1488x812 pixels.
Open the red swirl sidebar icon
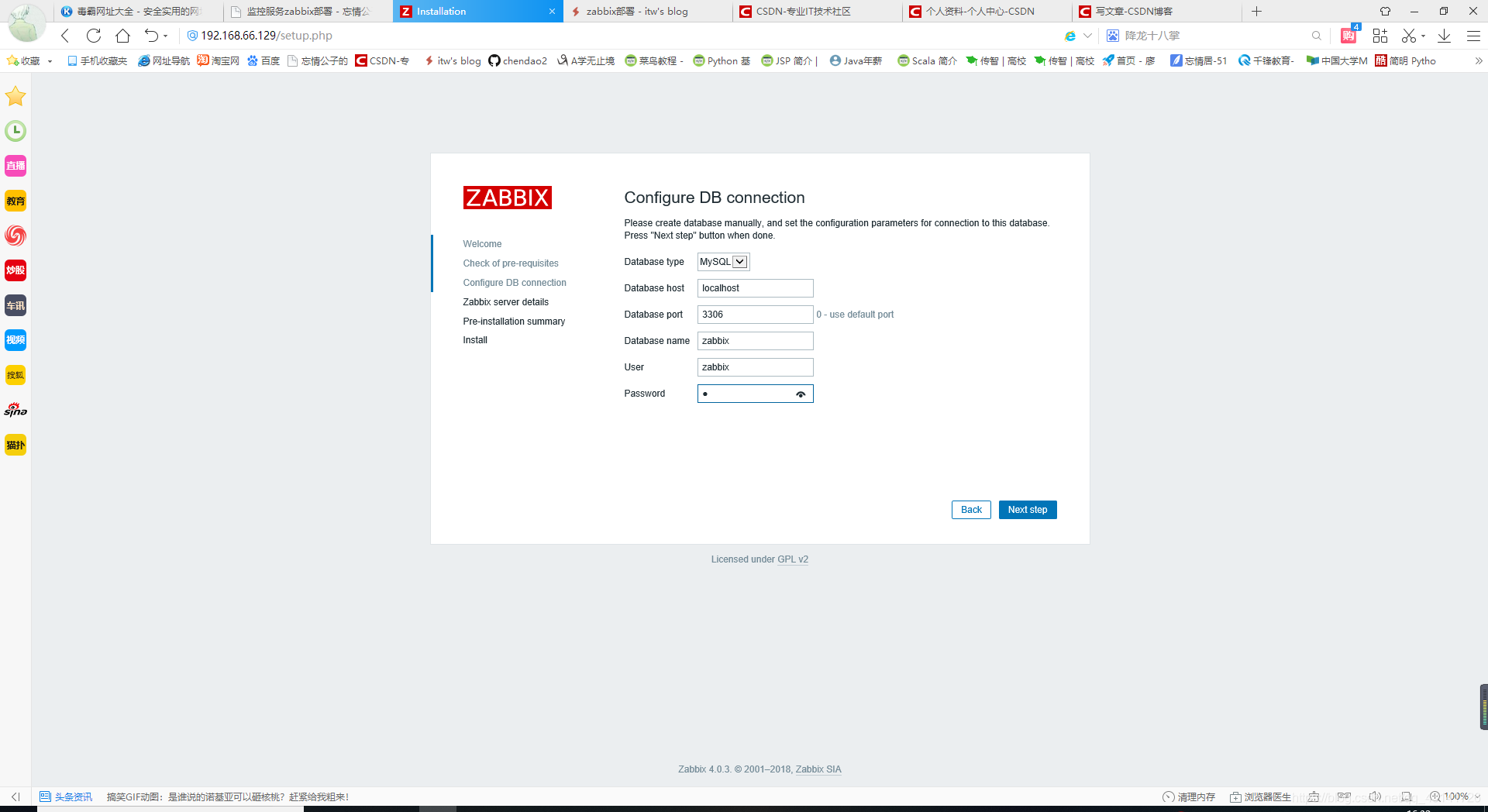coord(15,236)
